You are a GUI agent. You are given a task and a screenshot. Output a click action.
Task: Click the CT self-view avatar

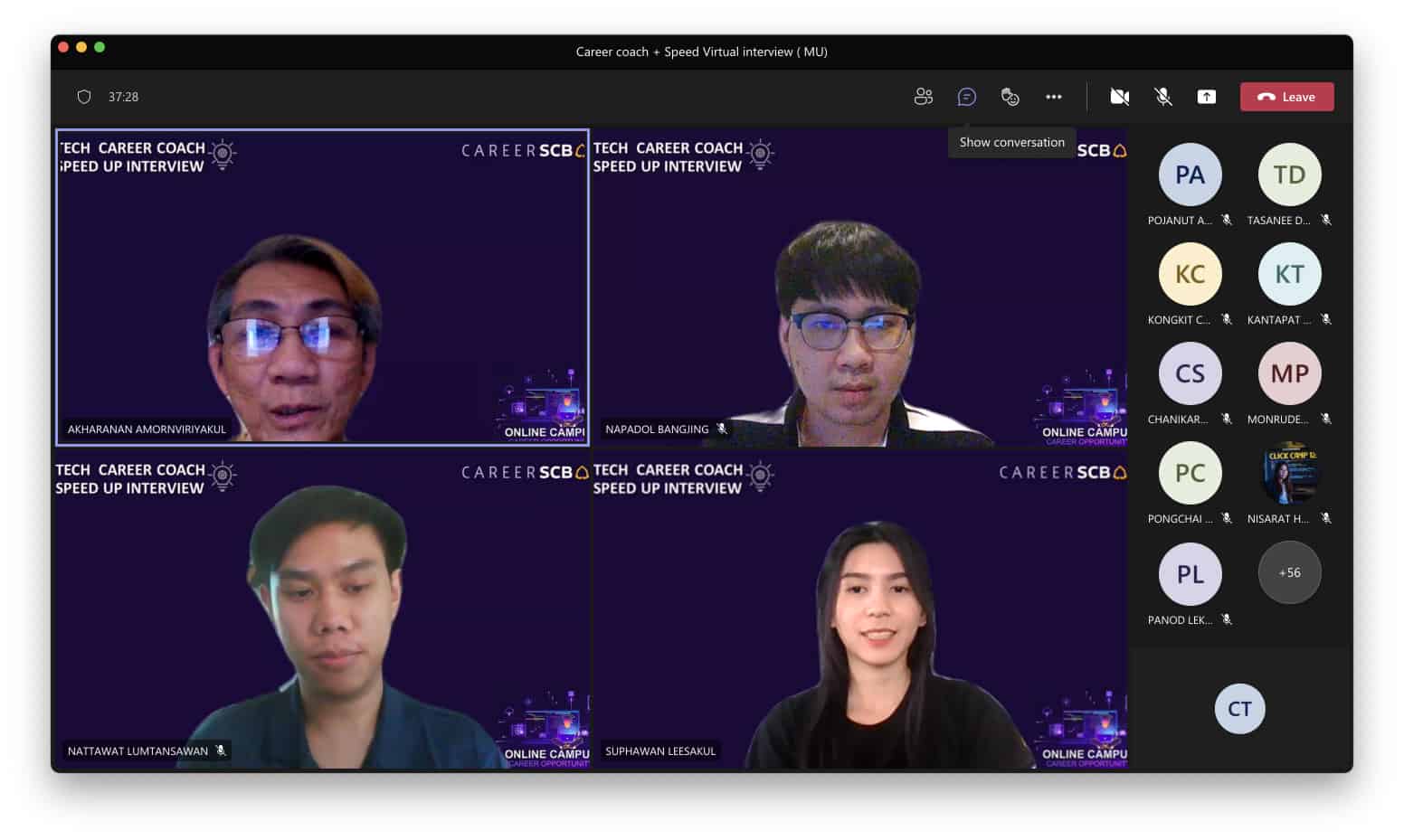pos(1239,708)
